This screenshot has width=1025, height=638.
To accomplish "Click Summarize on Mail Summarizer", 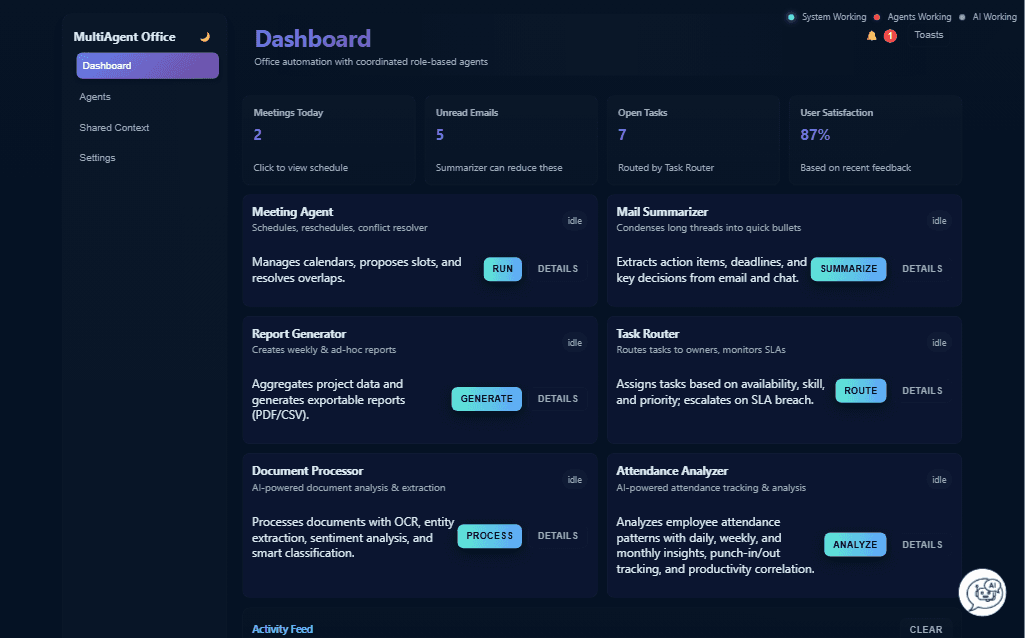I will (849, 269).
